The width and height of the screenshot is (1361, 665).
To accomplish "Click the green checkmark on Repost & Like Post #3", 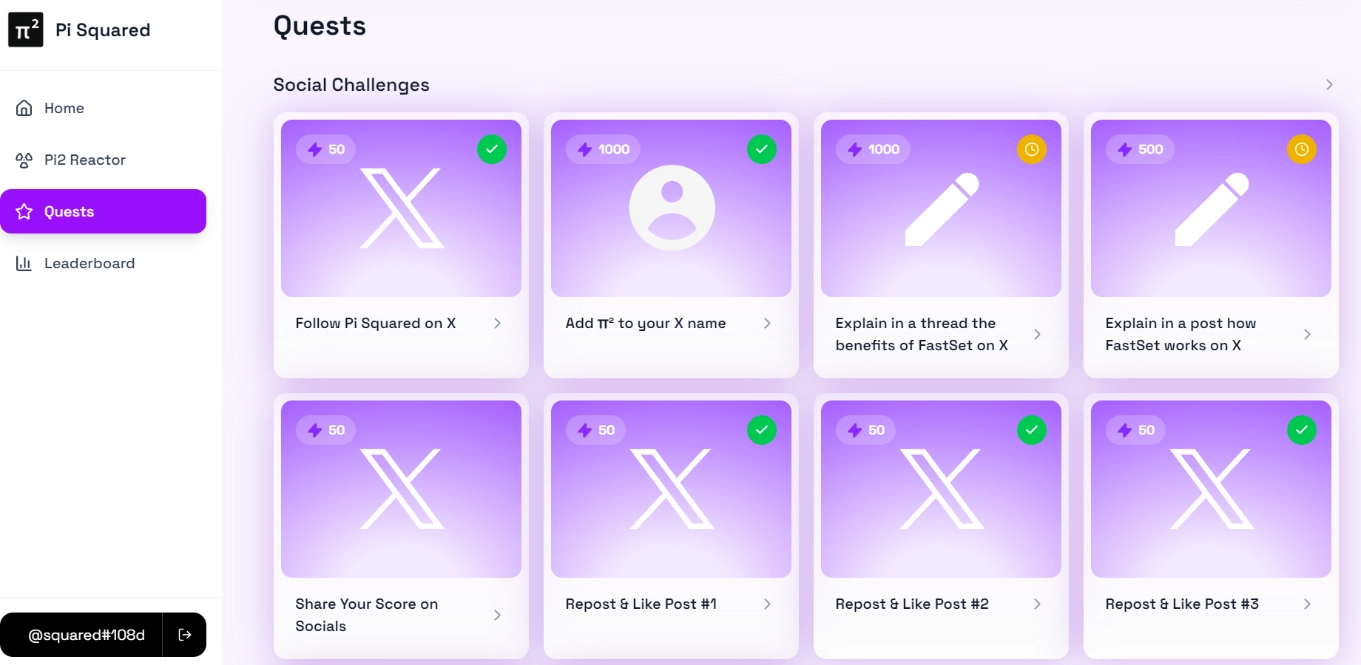I will pyautogui.click(x=1301, y=430).
